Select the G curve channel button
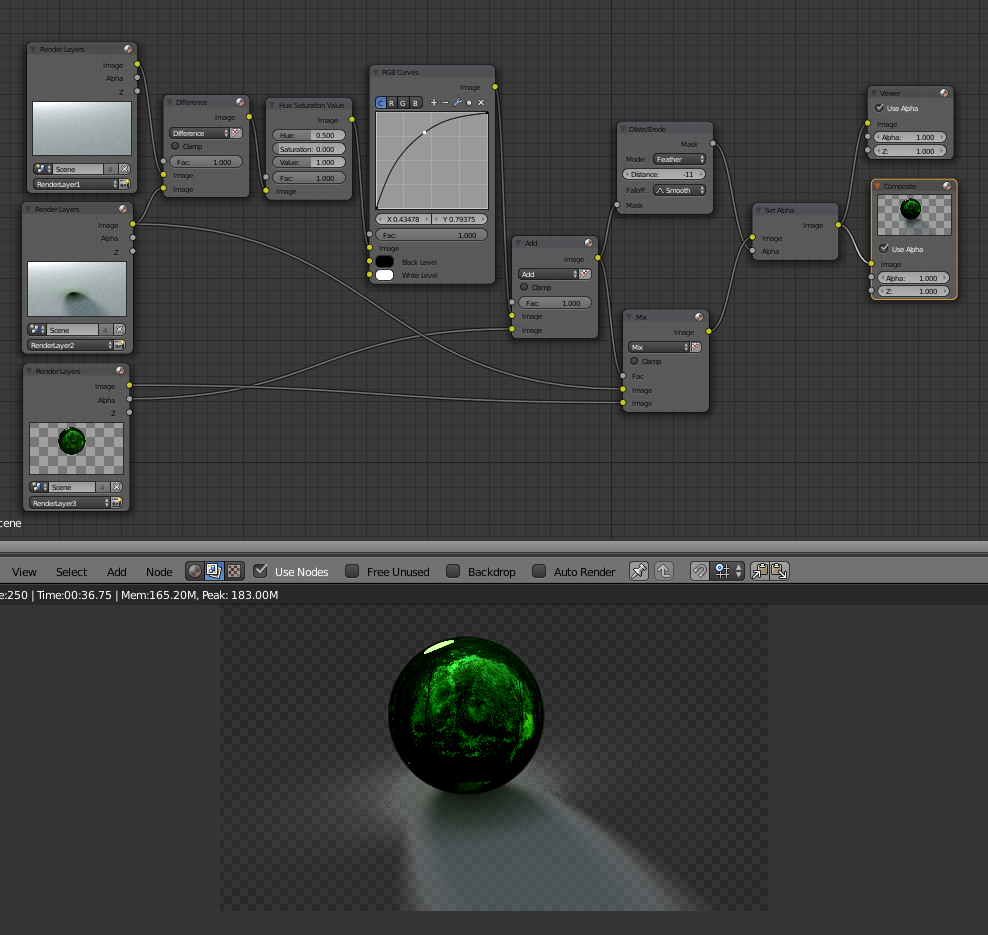988x935 pixels. pyautogui.click(x=403, y=103)
